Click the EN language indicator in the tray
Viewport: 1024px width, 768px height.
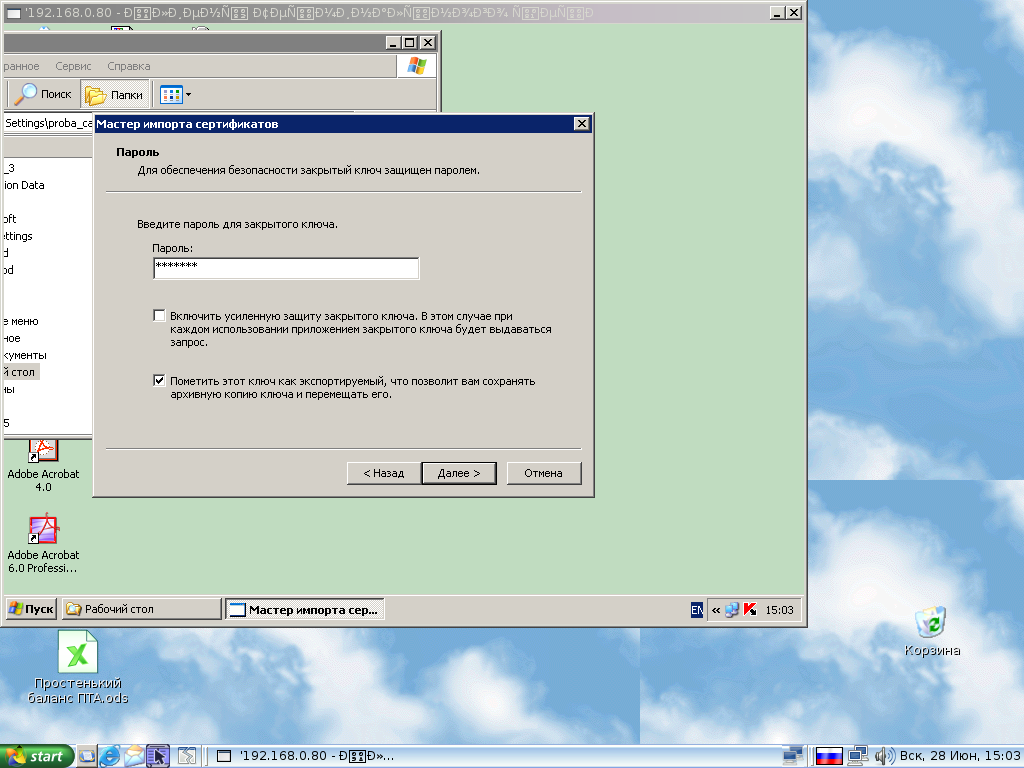click(x=697, y=610)
